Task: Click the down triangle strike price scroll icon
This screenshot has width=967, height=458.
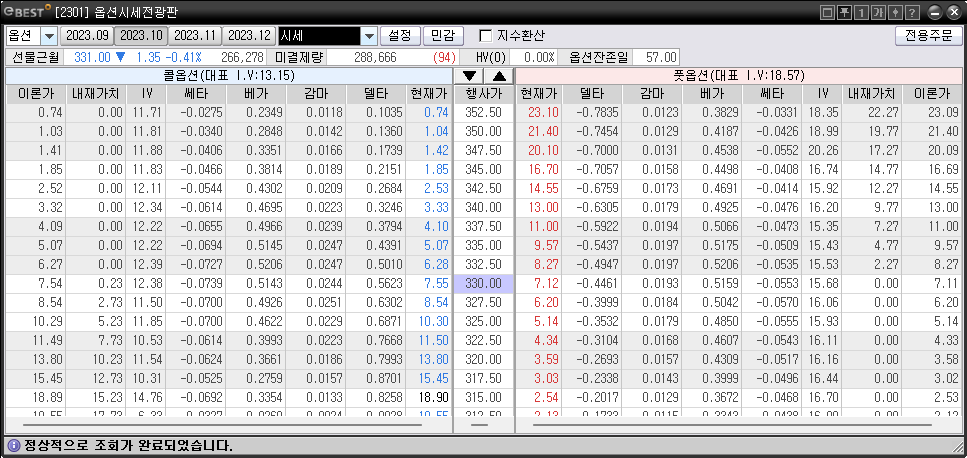Action: pos(469,76)
